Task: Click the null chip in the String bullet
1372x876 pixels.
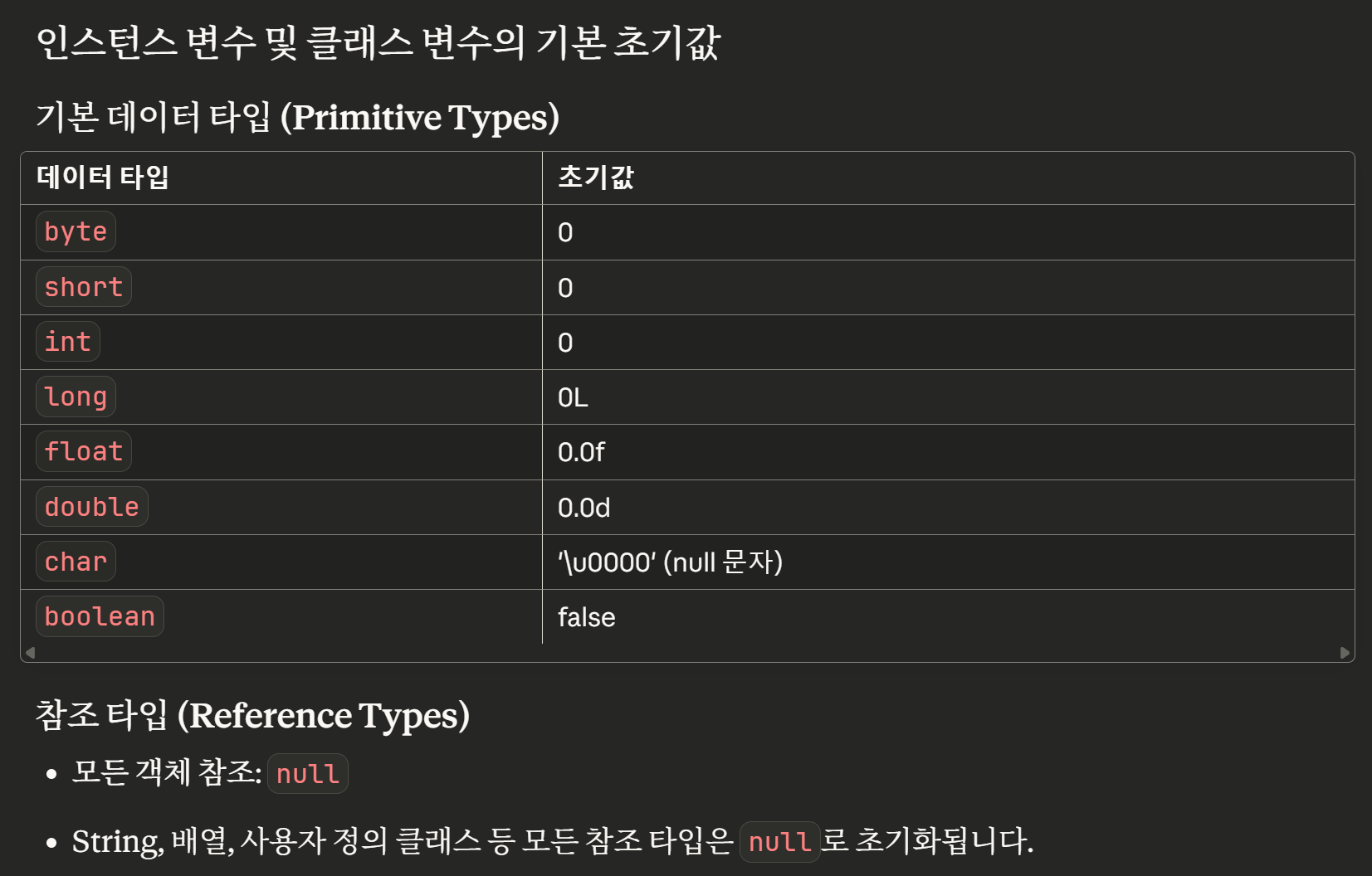Action: (x=779, y=842)
